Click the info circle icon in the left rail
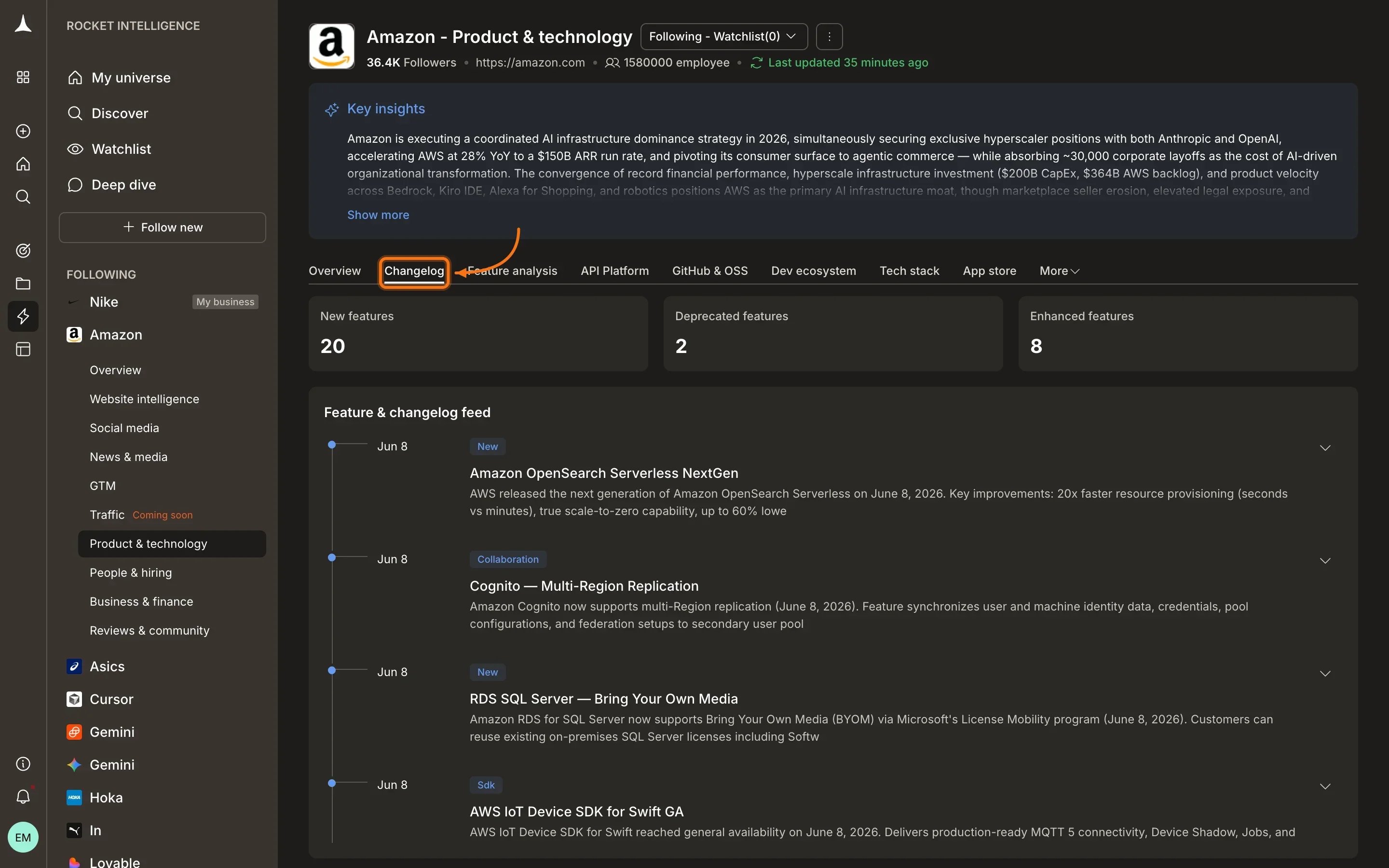Screen dimensions: 1389x868 point(23,763)
